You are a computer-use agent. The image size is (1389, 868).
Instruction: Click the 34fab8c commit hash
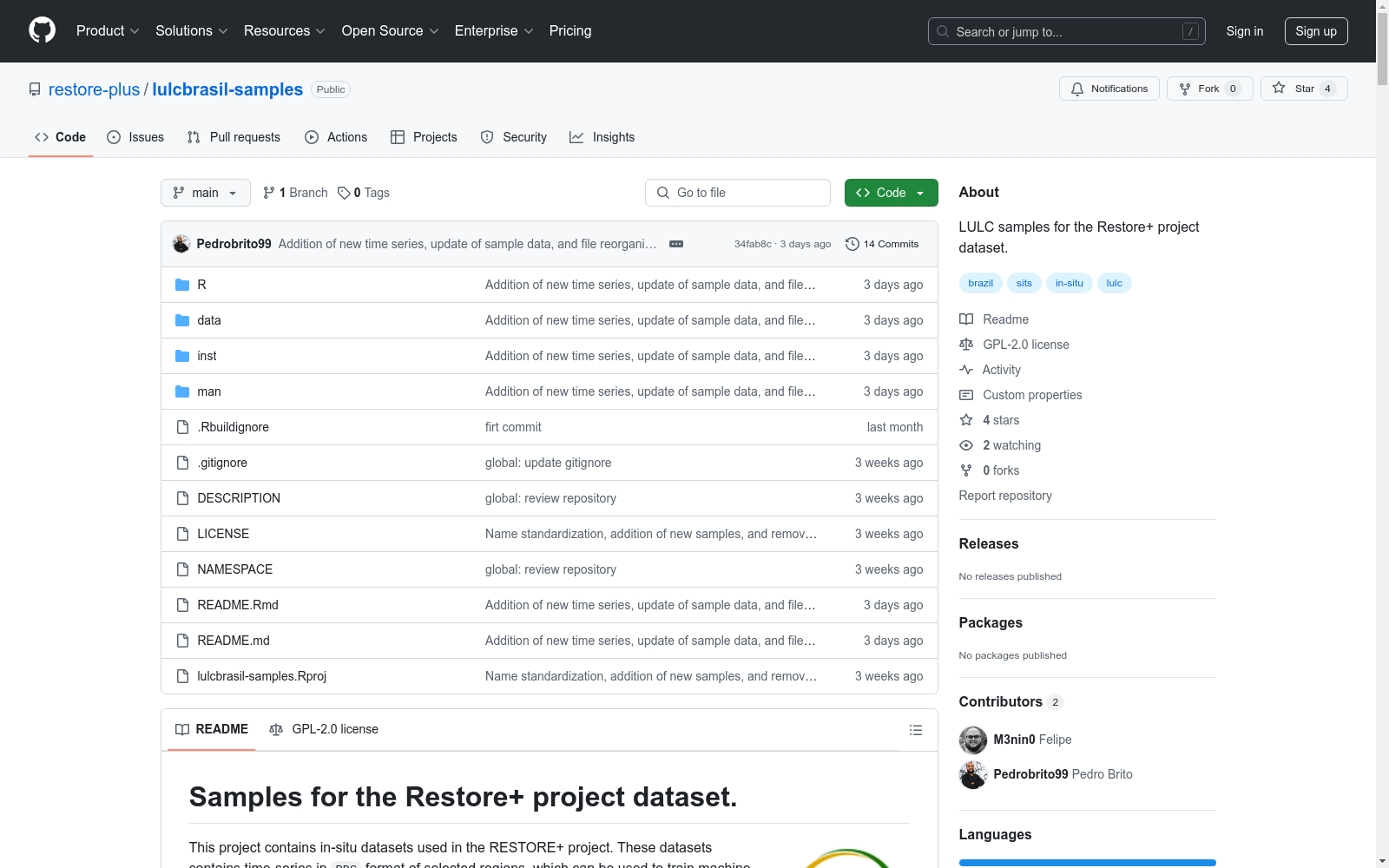(x=753, y=244)
